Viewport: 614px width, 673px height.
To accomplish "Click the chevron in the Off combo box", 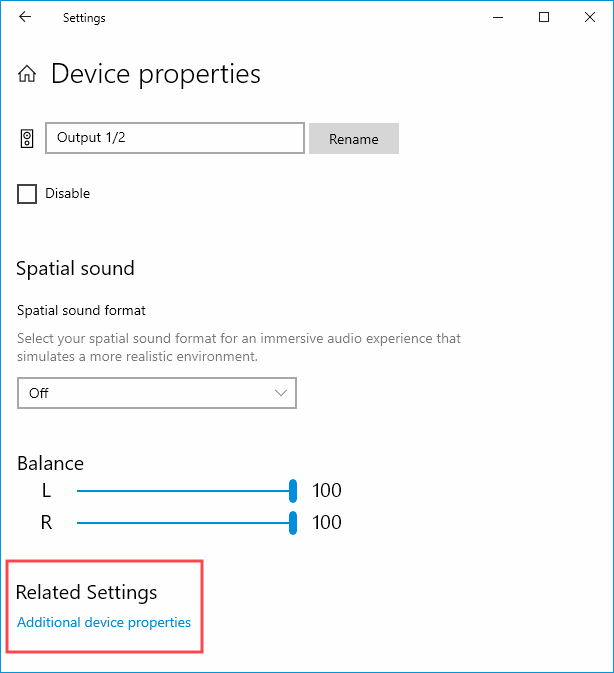I will (281, 393).
